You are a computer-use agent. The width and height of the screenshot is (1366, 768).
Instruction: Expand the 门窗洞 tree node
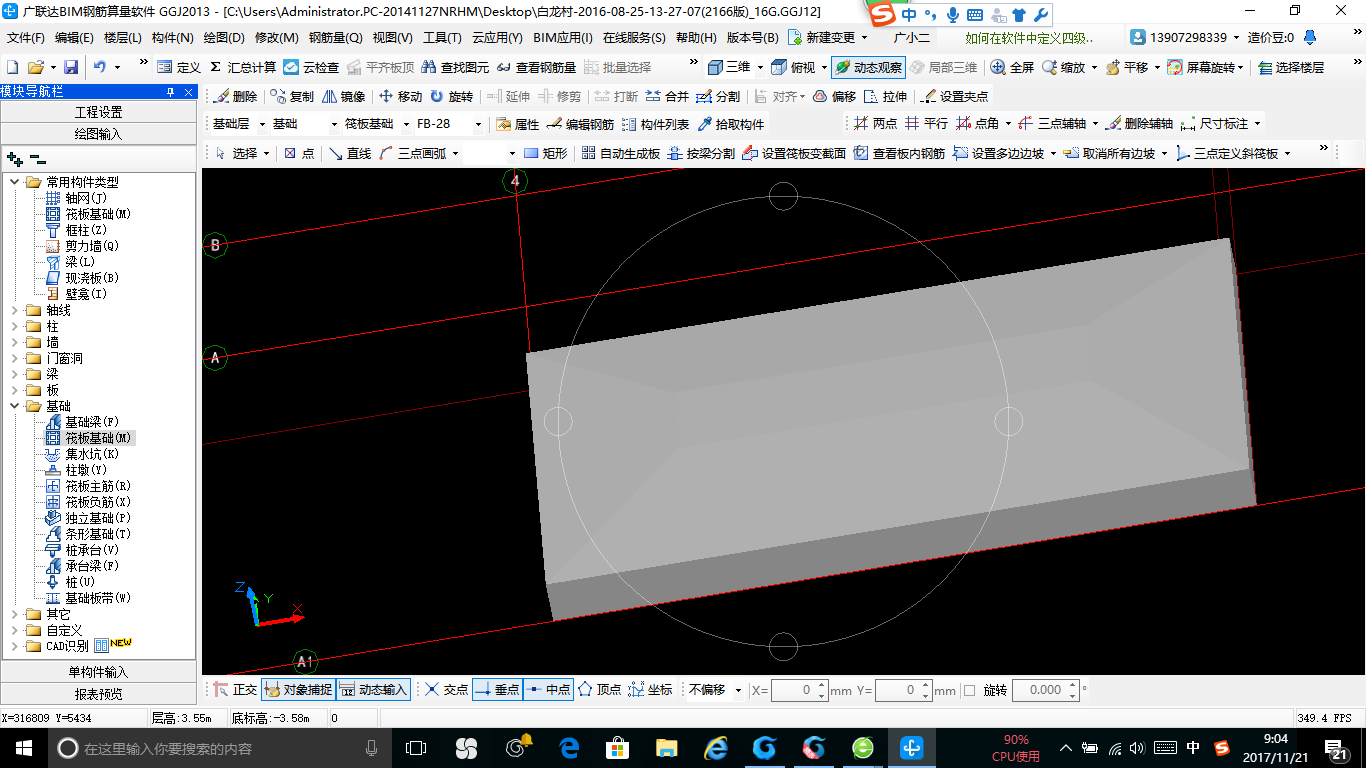[x=16, y=358]
